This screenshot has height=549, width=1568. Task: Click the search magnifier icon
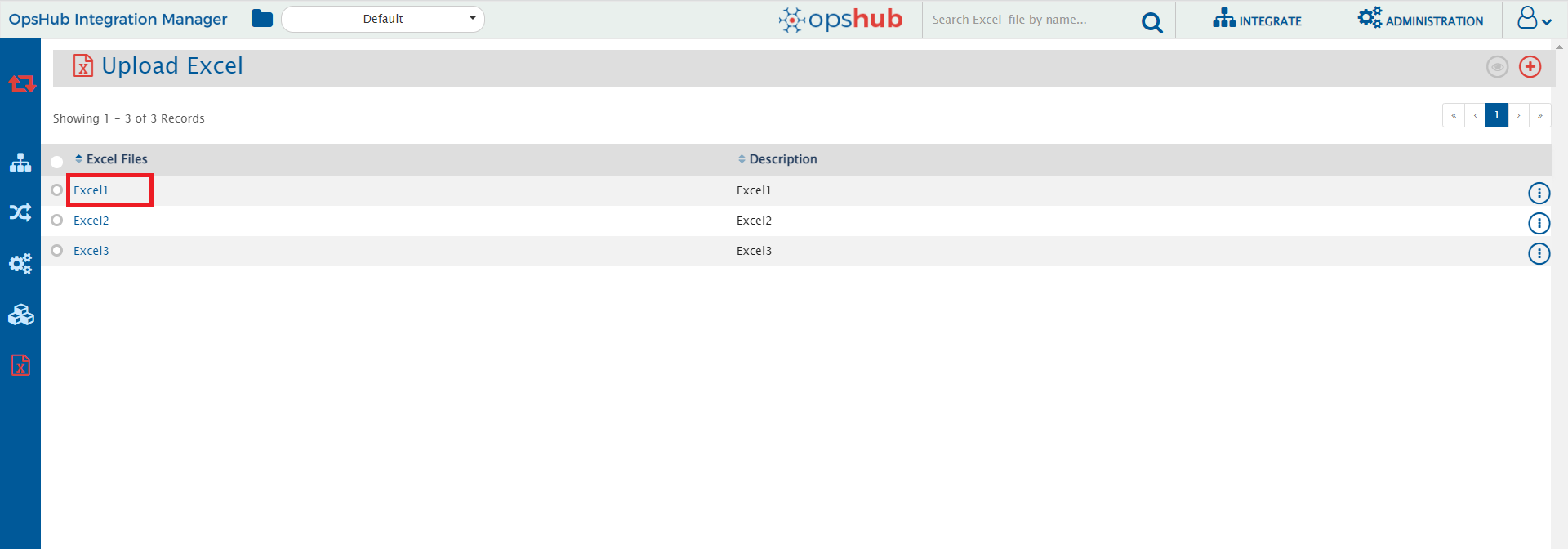click(1151, 22)
